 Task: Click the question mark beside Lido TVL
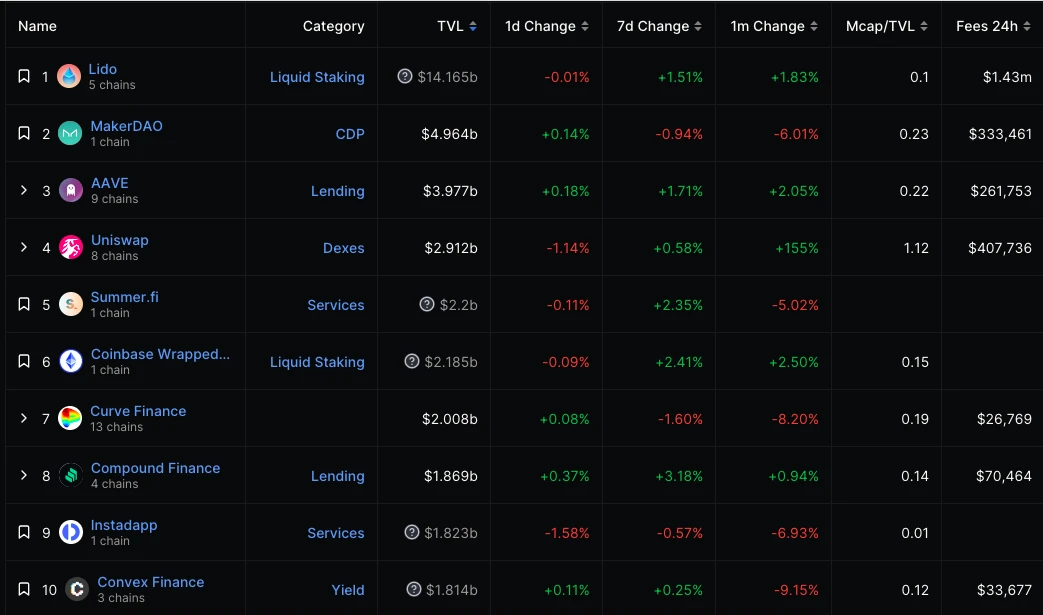[405, 76]
